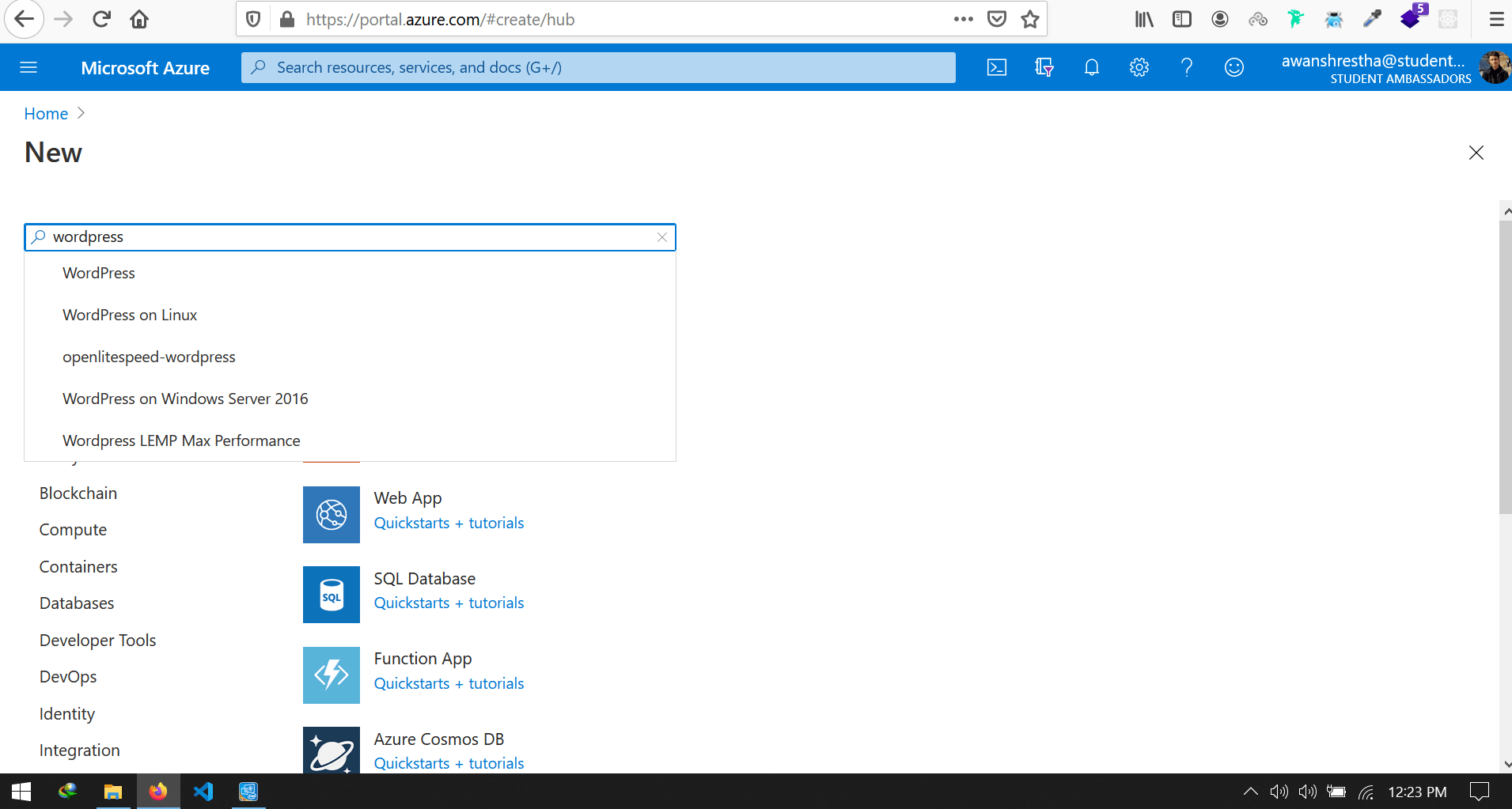Image resolution: width=1512 pixels, height=809 pixels.
Task: Go to Home via the breadcrumb link
Action: point(45,113)
